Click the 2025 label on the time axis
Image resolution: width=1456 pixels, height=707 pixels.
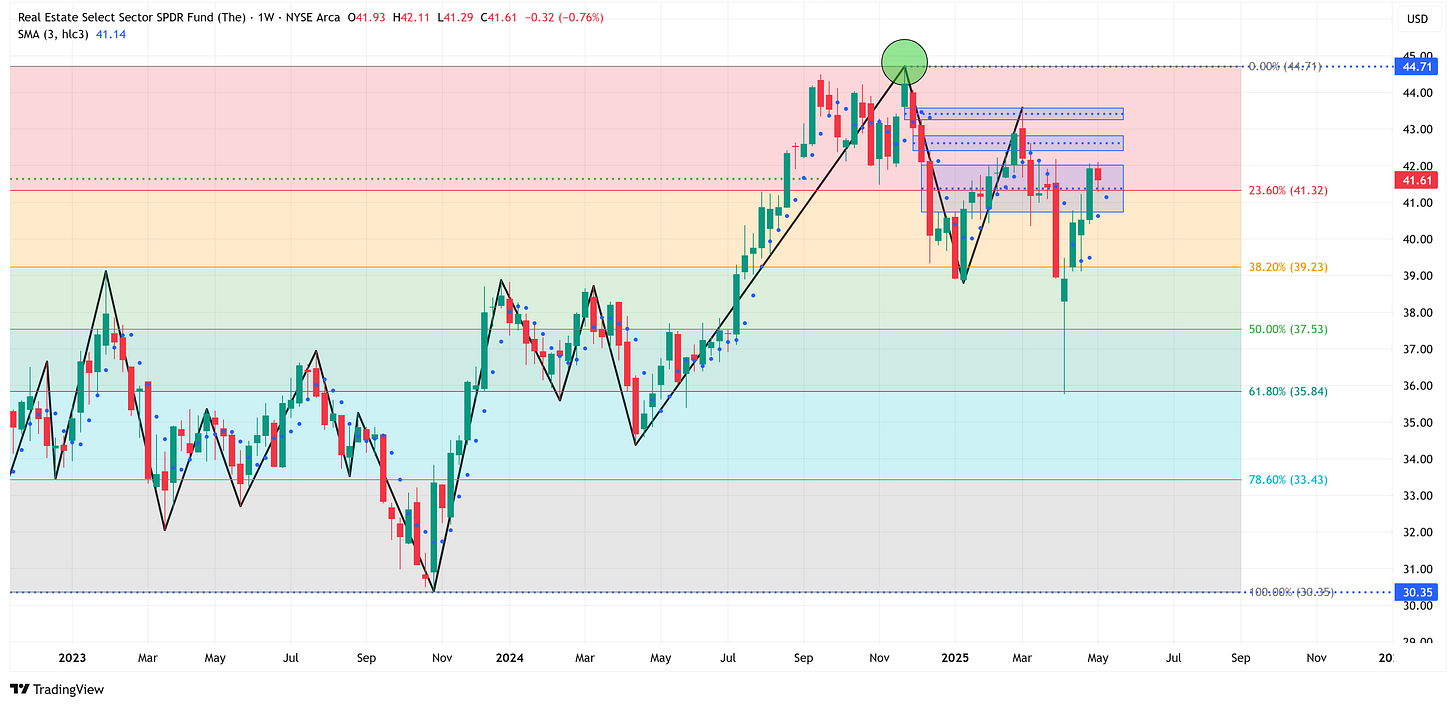954,658
